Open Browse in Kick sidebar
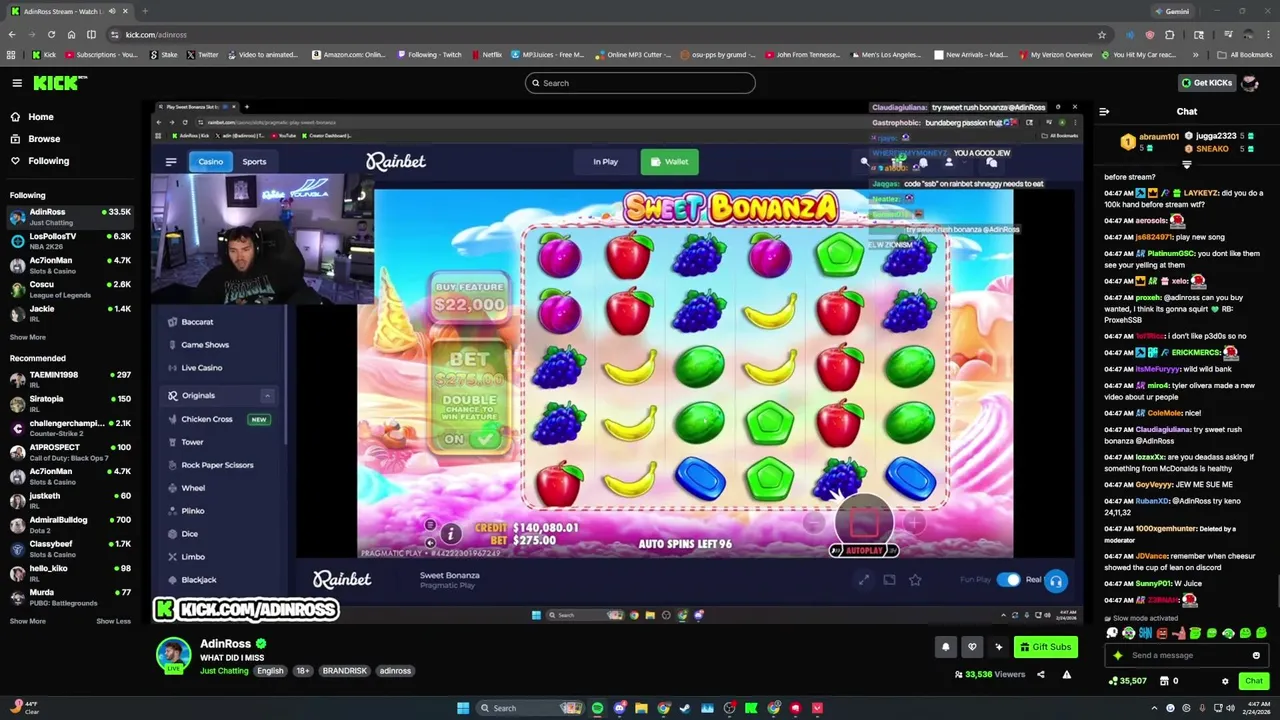The image size is (1280, 720). 44,139
